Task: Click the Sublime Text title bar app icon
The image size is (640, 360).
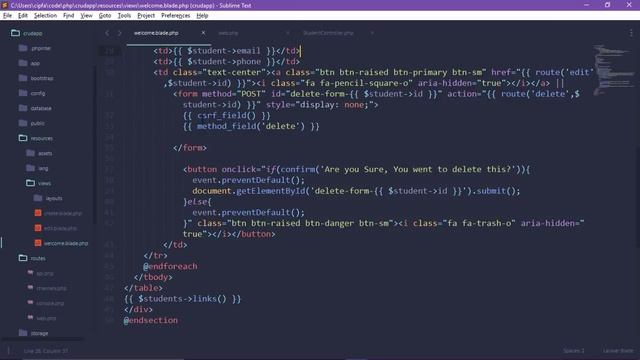Action: coord(5,5)
